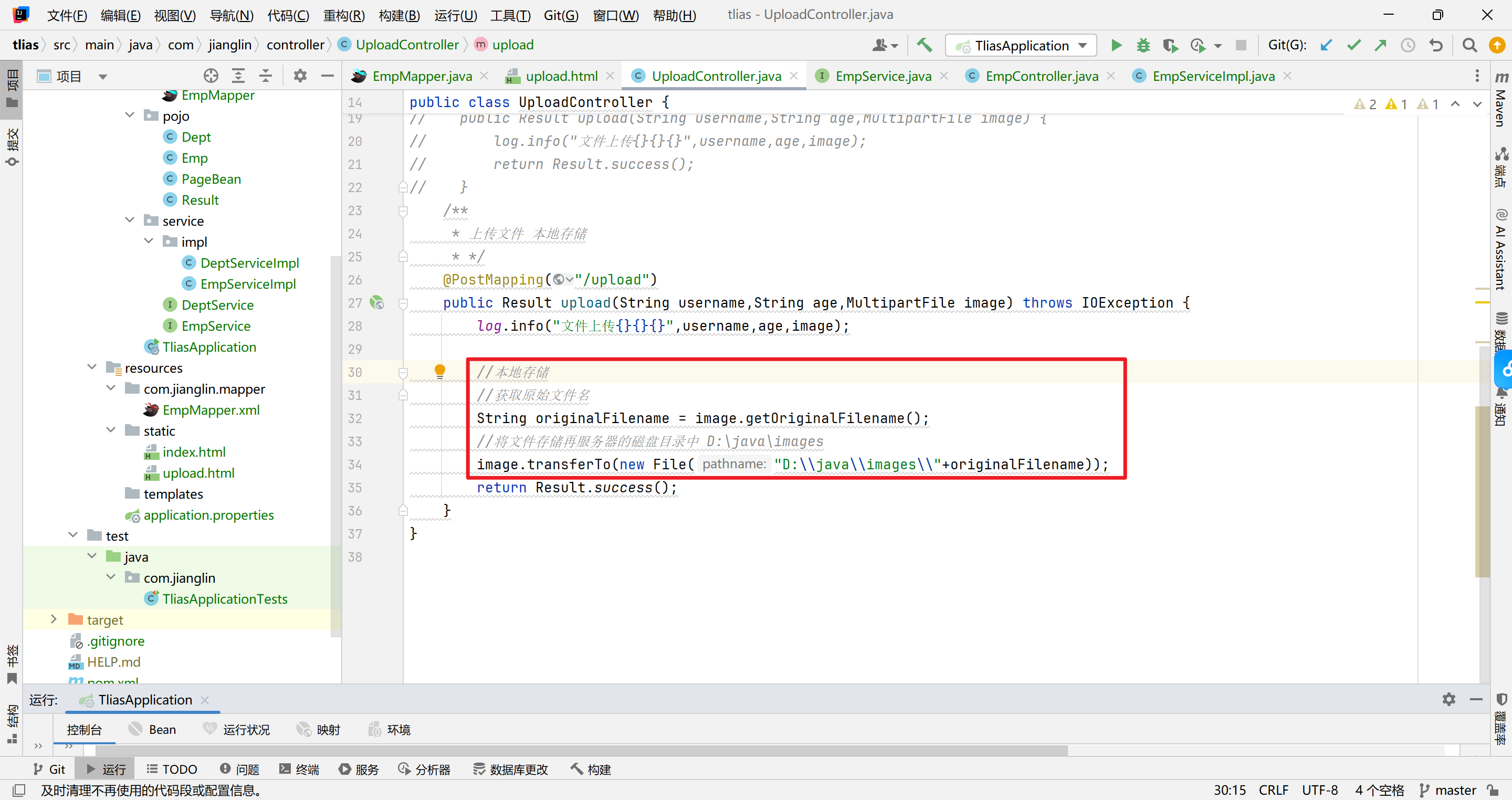The height and width of the screenshot is (800, 1512).
Task: Open the TODO tool window button
Action: click(171, 769)
